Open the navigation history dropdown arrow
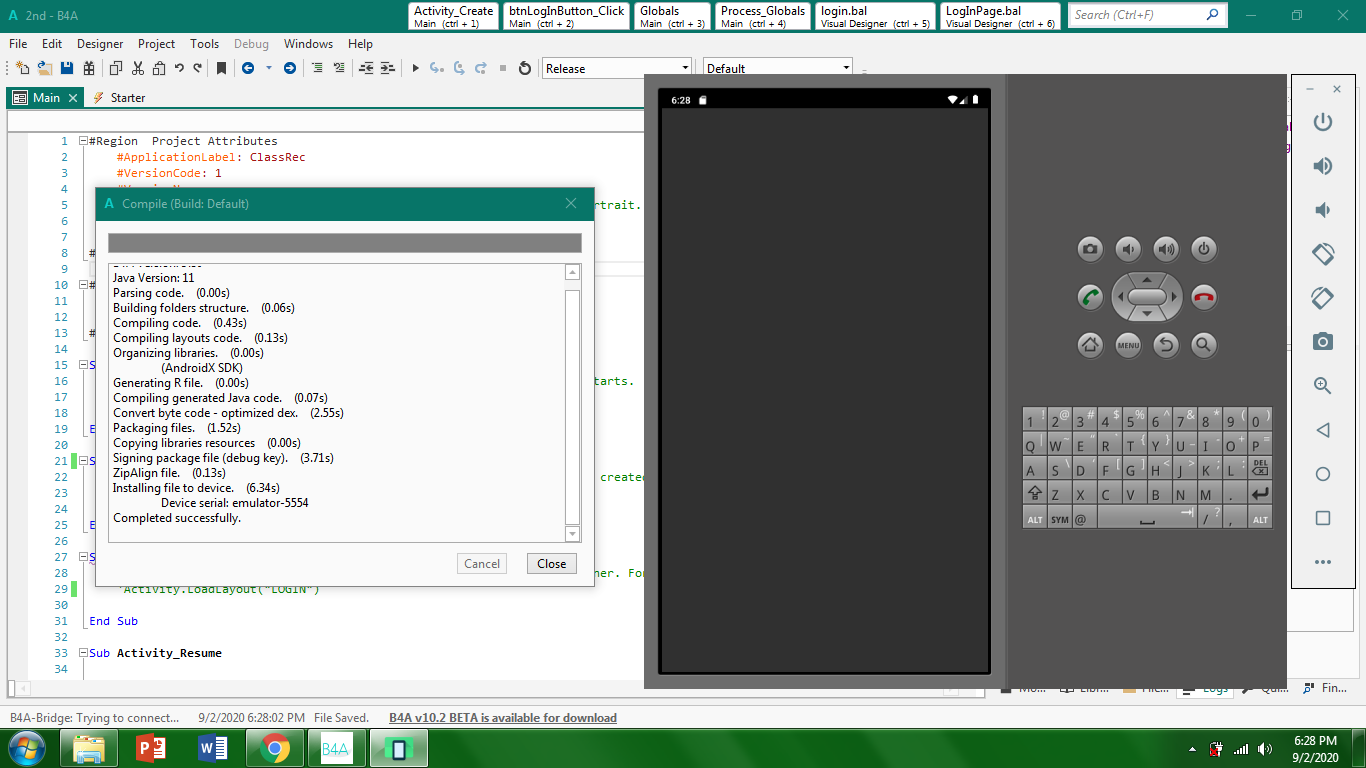Screen dimensions: 1366x768 [269, 68]
